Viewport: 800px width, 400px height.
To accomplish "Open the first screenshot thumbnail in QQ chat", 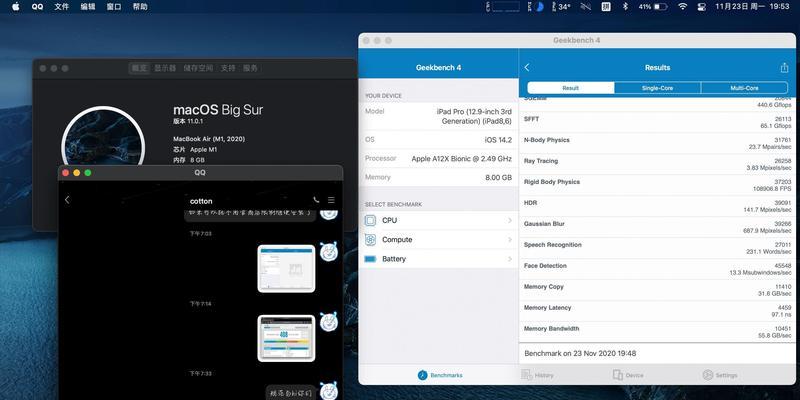I will 286,268.
